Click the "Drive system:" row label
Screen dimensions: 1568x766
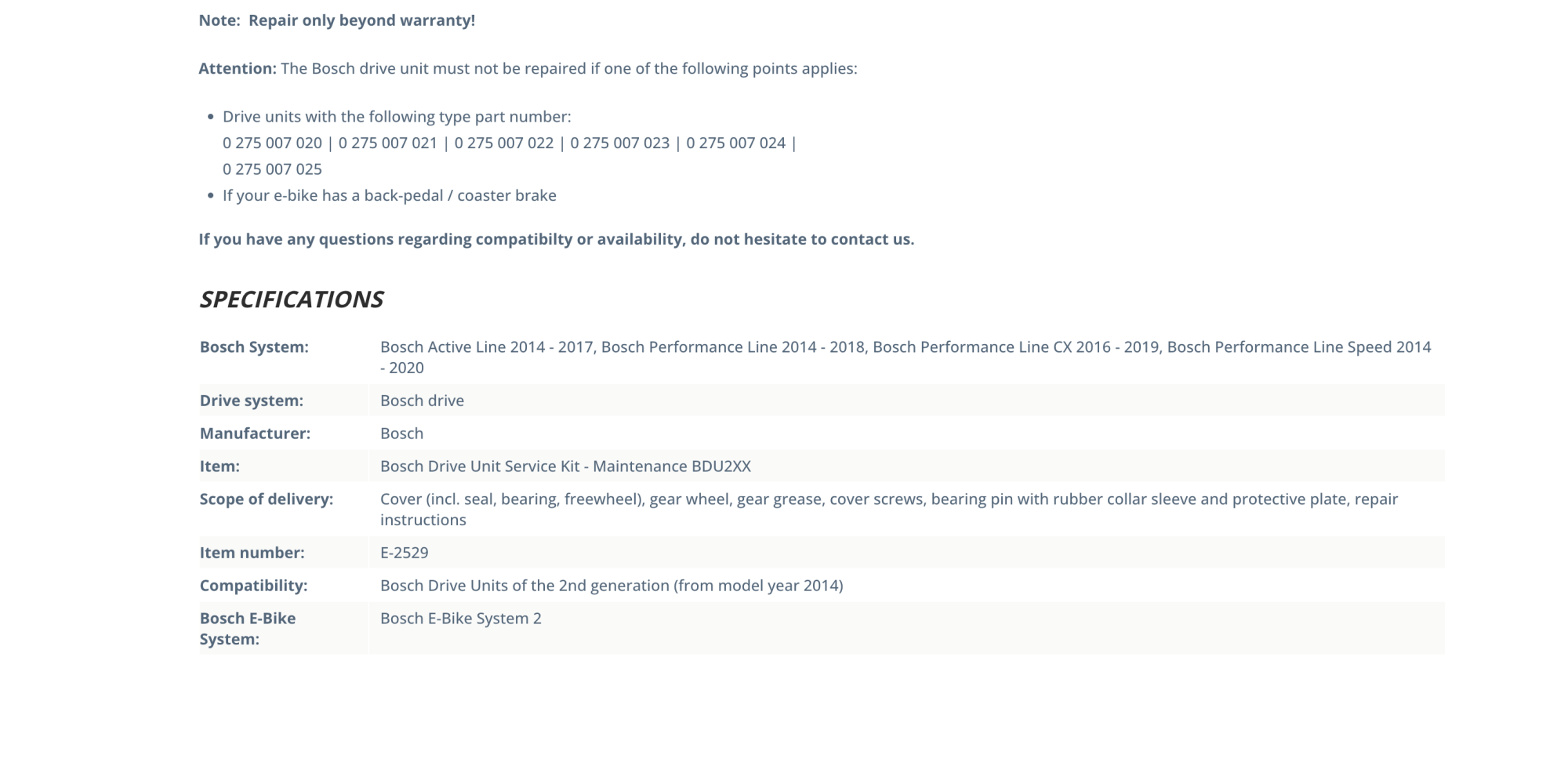pos(251,401)
